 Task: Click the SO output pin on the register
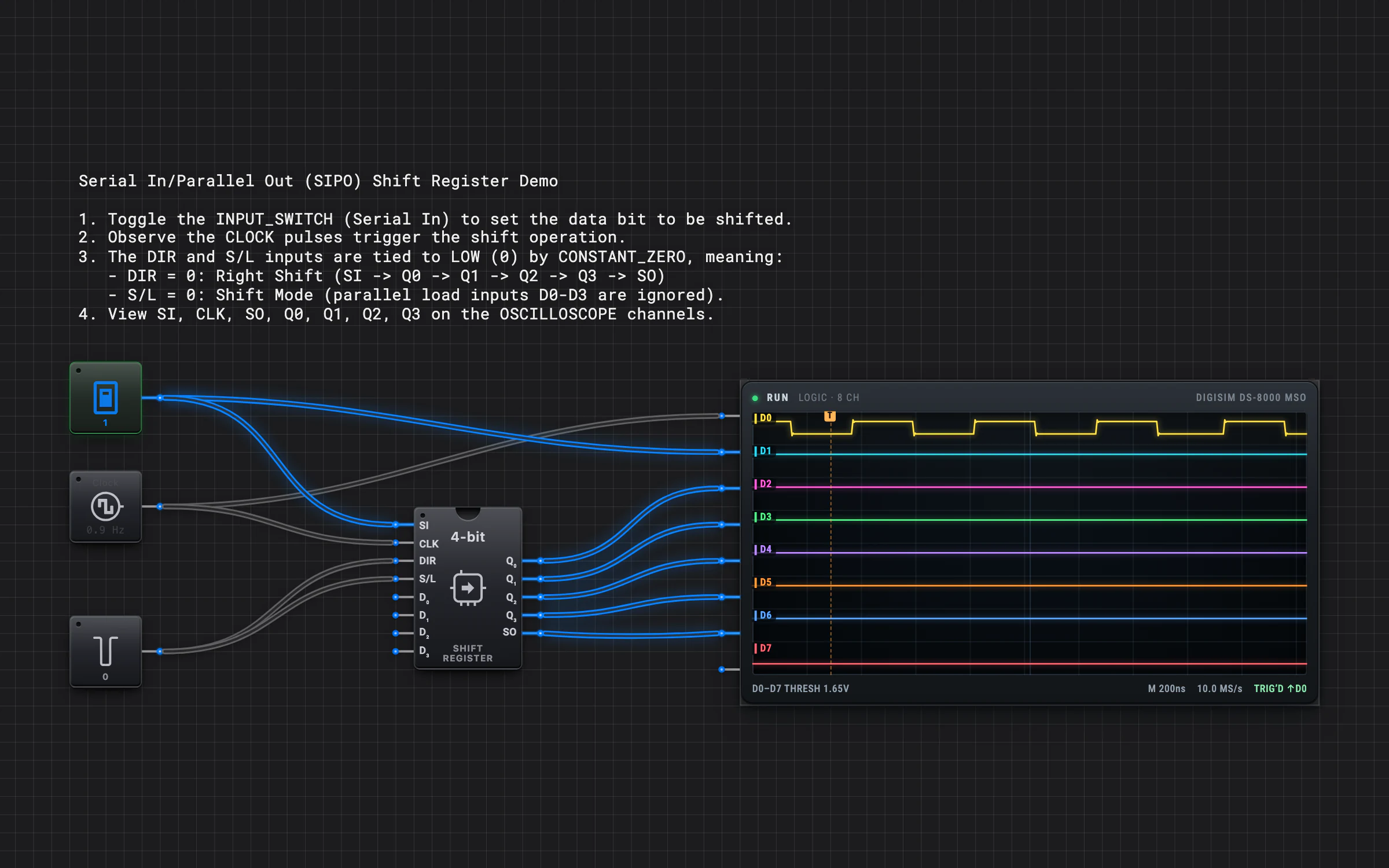point(540,633)
